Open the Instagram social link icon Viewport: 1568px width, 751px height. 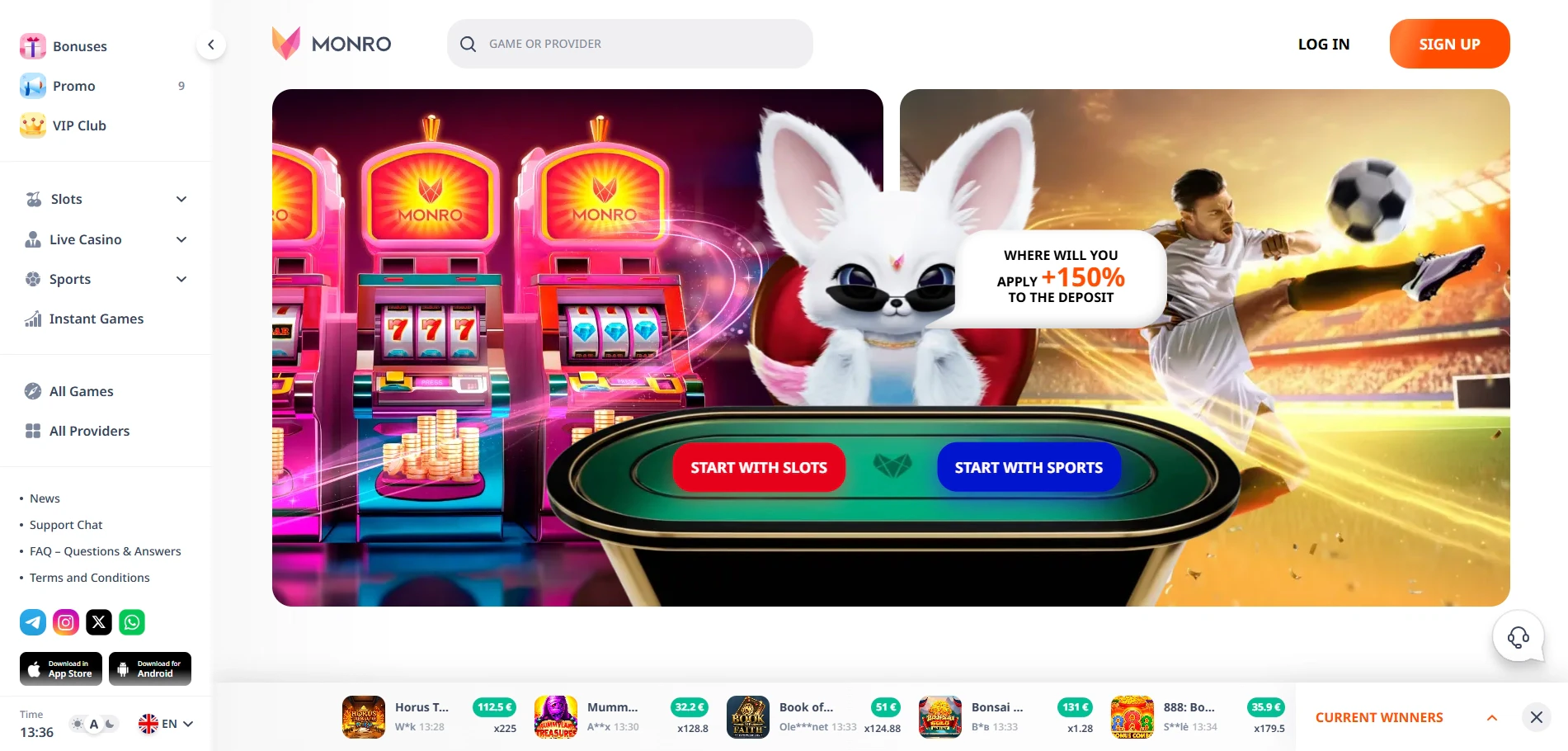point(66,622)
